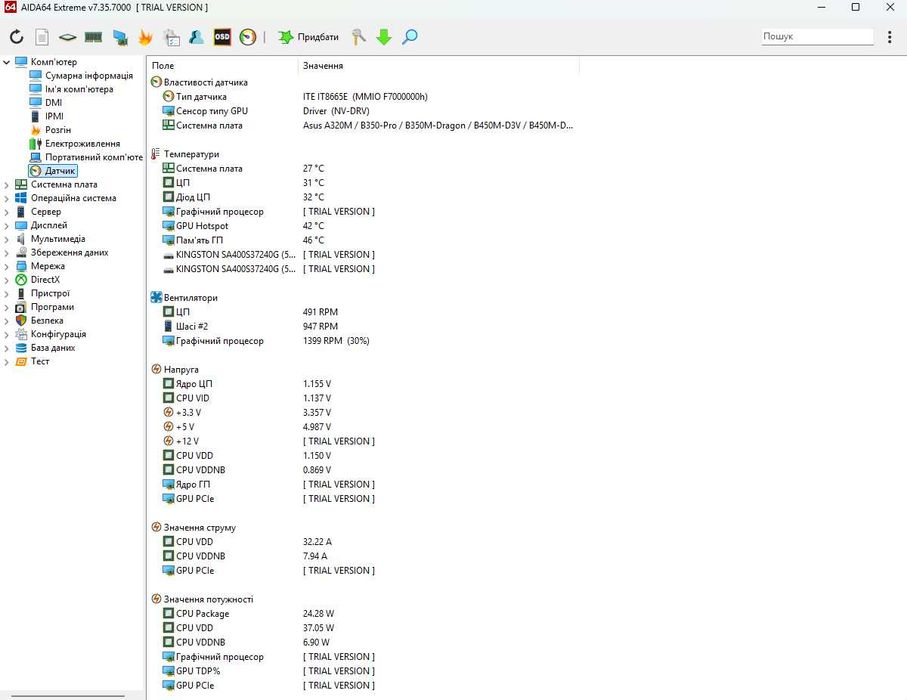Expand the Системна плата tree node
This screenshot has height=700, width=907.
(7, 184)
